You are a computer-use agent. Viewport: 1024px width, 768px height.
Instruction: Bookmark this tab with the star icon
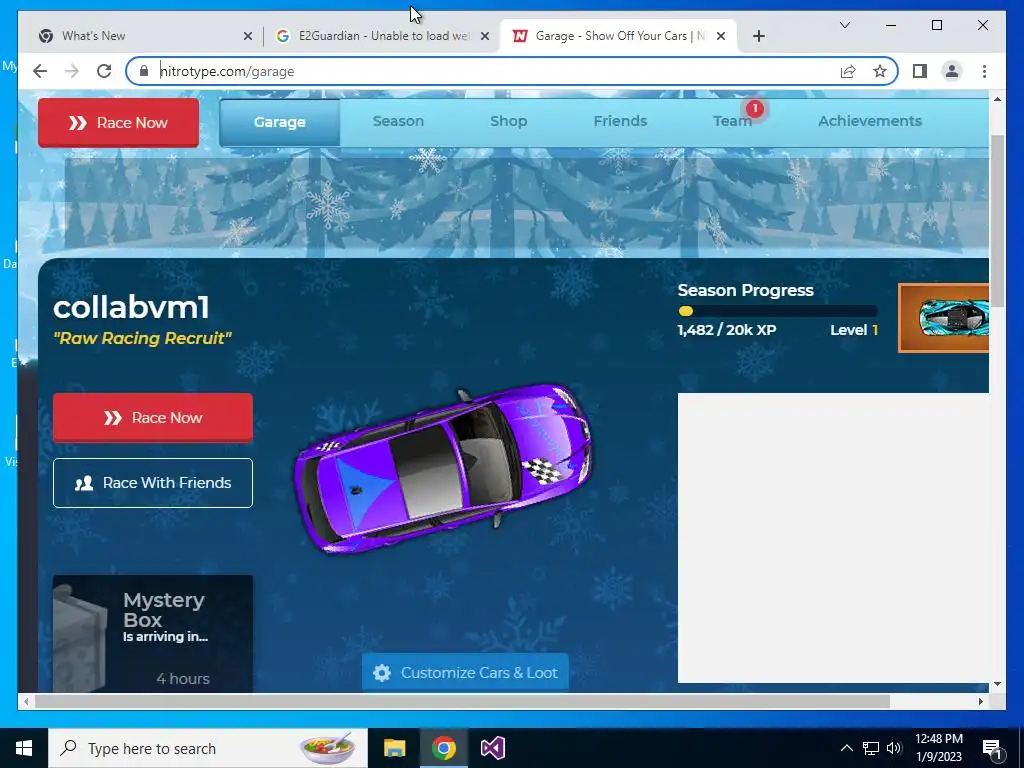pyautogui.click(x=880, y=71)
